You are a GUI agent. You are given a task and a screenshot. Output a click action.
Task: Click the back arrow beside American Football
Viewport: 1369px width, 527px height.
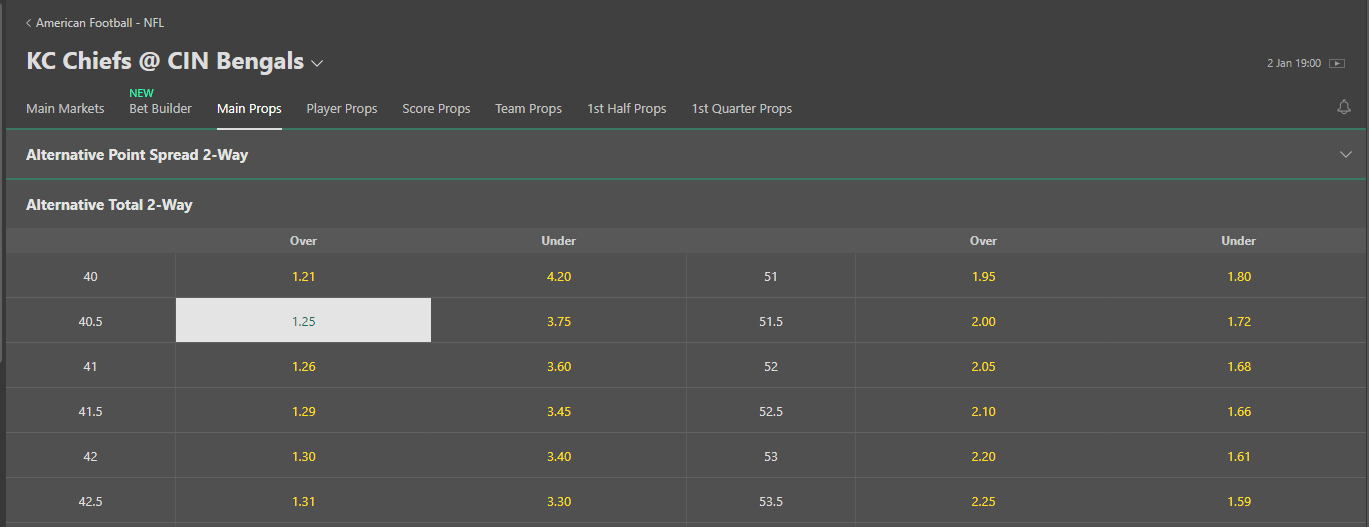[x=28, y=23]
